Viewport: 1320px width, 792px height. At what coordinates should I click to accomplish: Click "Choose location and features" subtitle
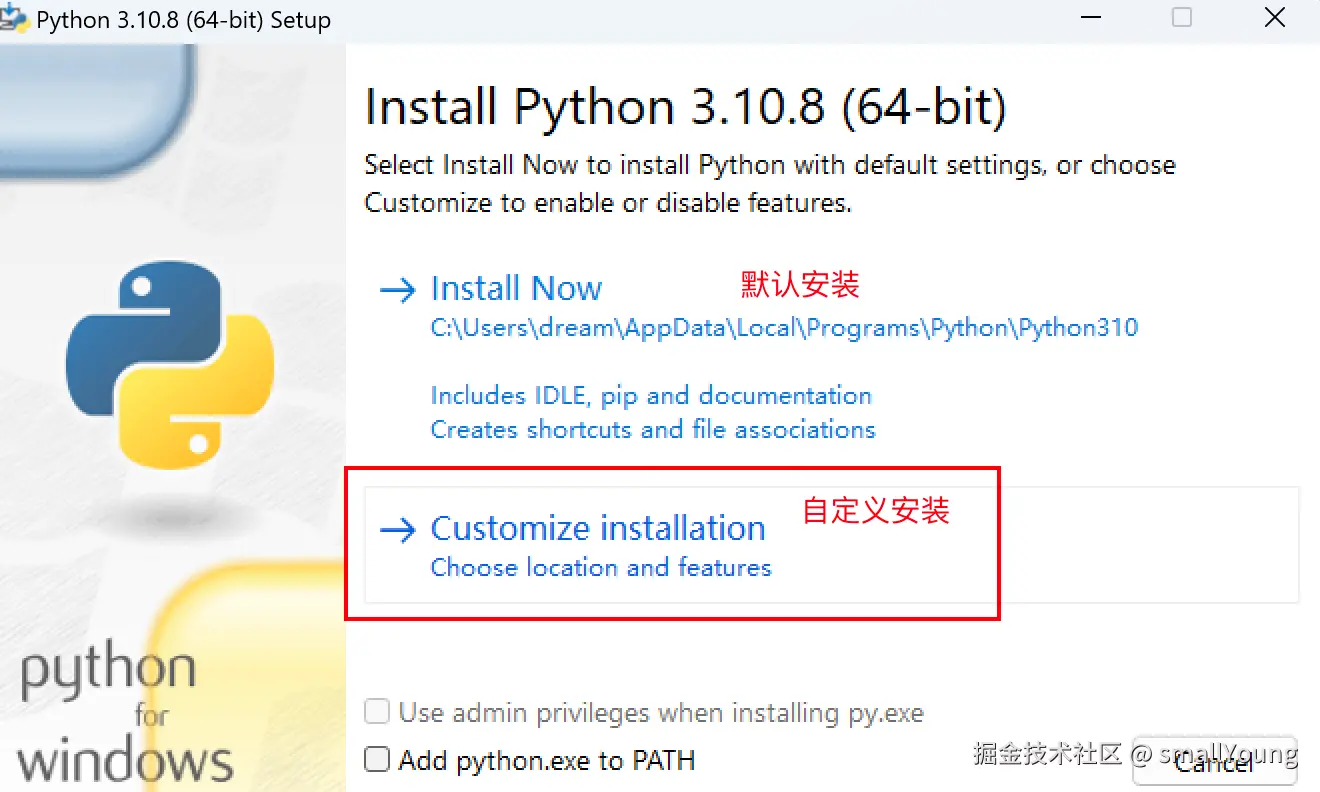click(x=601, y=568)
